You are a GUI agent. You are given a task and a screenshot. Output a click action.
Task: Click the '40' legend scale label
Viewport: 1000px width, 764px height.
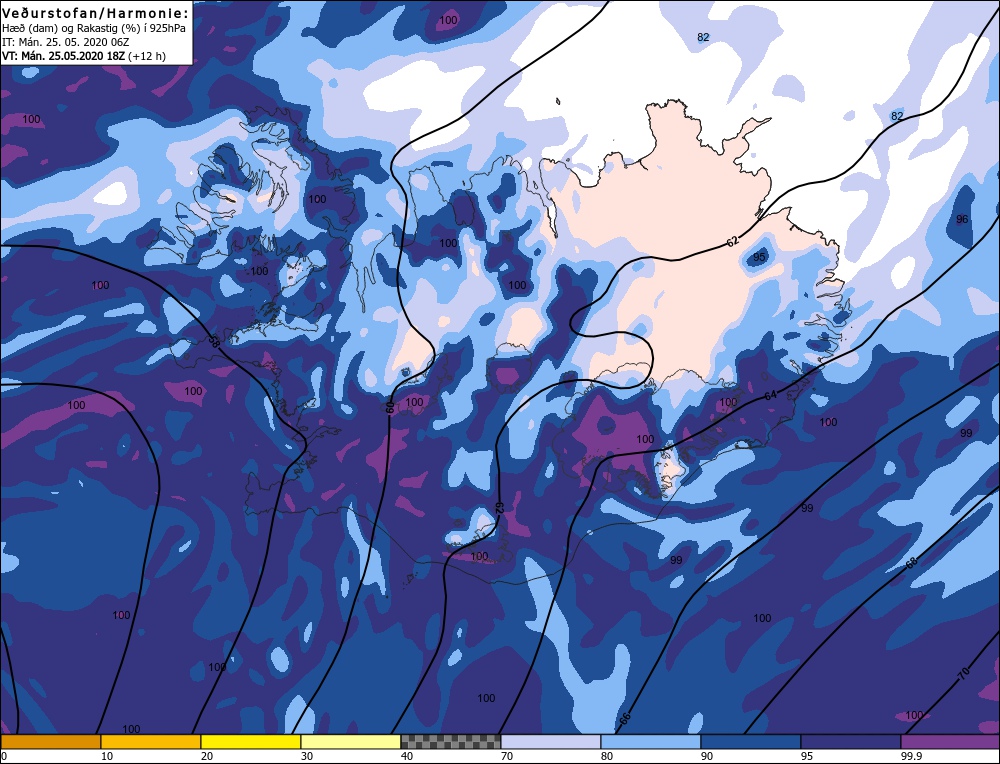tap(407, 756)
